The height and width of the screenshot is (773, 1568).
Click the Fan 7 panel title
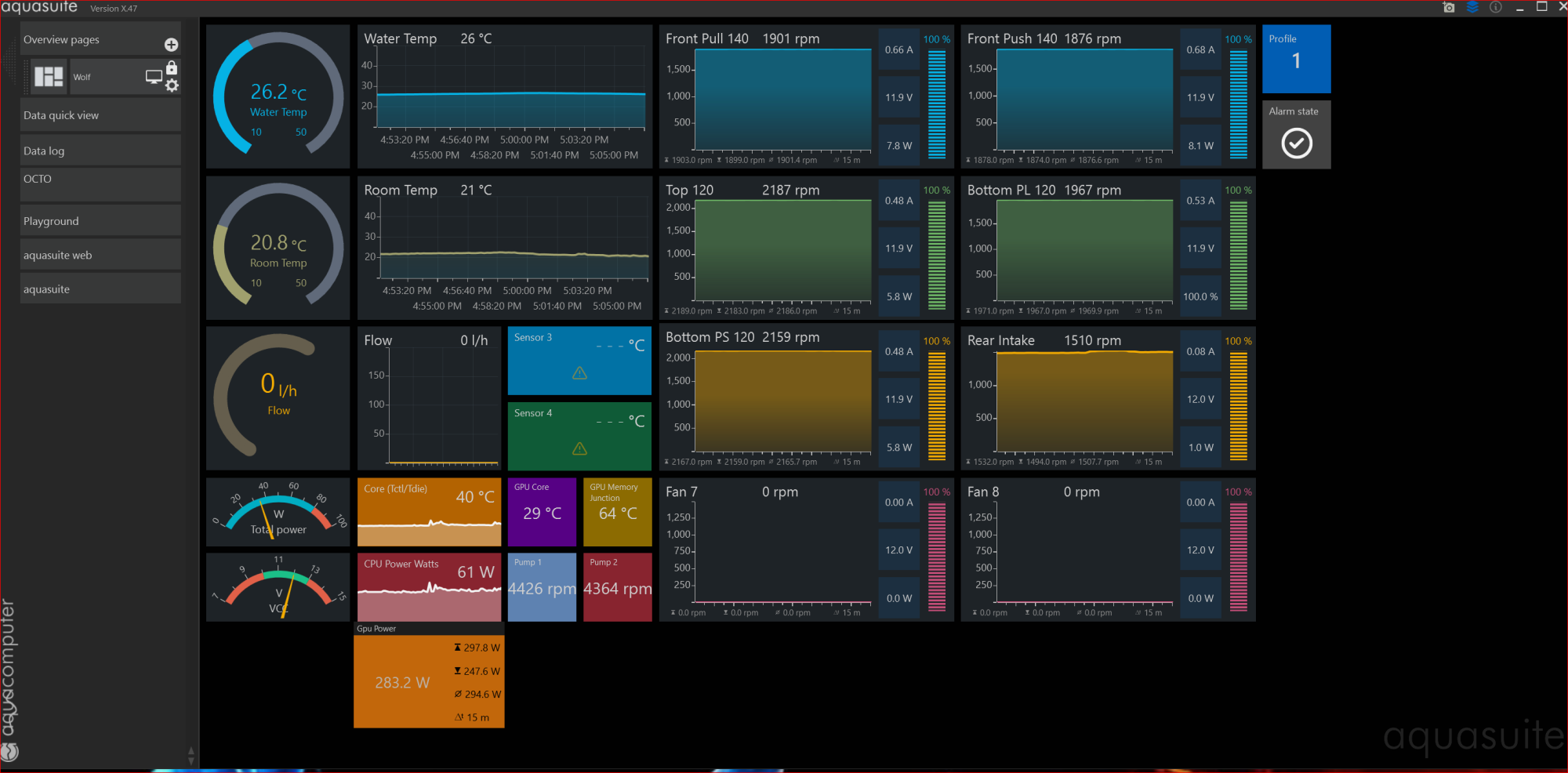pyautogui.click(x=681, y=492)
